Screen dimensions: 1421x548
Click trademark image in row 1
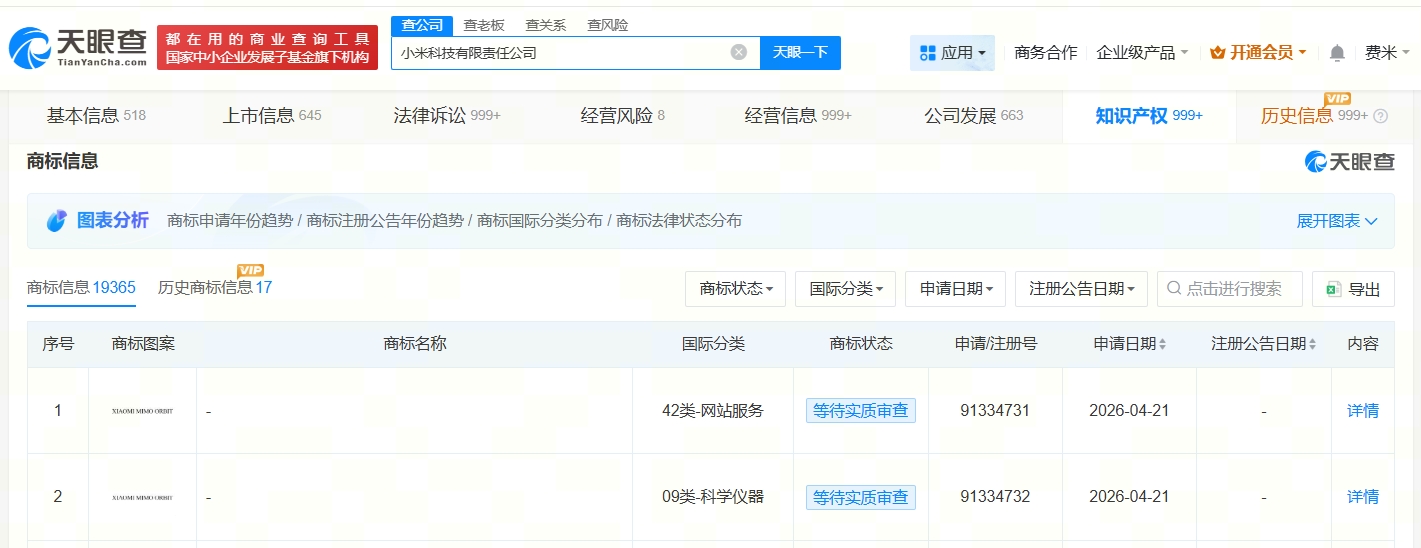[x=142, y=411]
